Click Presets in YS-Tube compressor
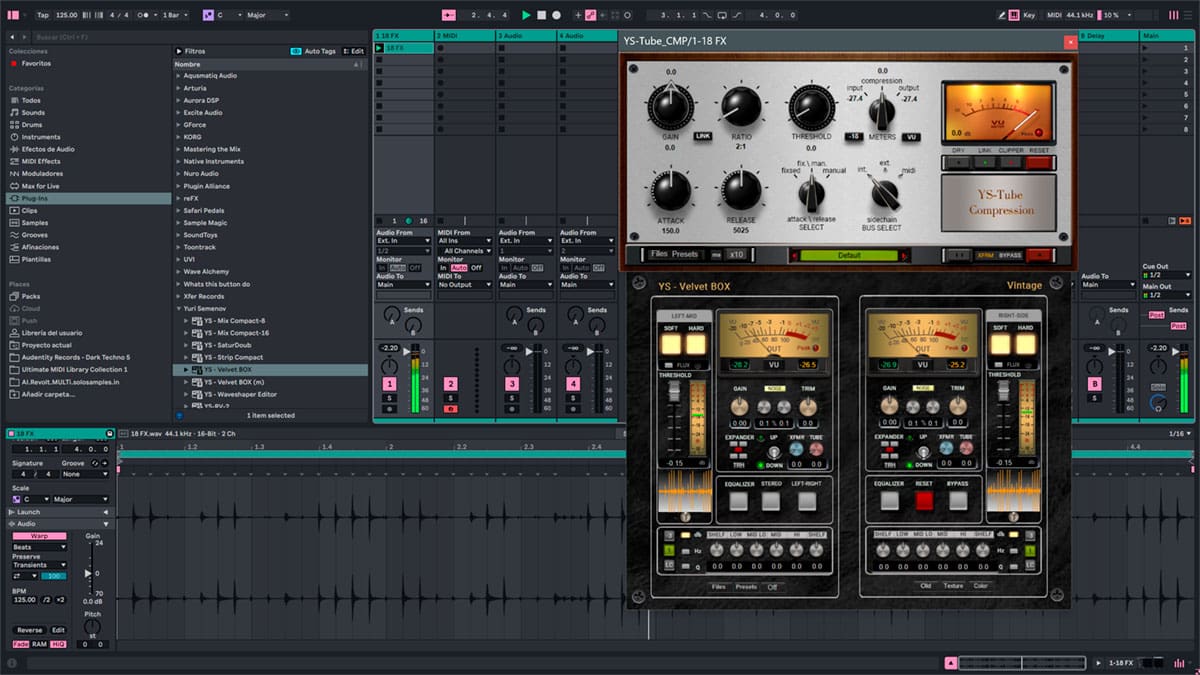The height and width of the screenshot is (675, 1200). pos(685,254)
